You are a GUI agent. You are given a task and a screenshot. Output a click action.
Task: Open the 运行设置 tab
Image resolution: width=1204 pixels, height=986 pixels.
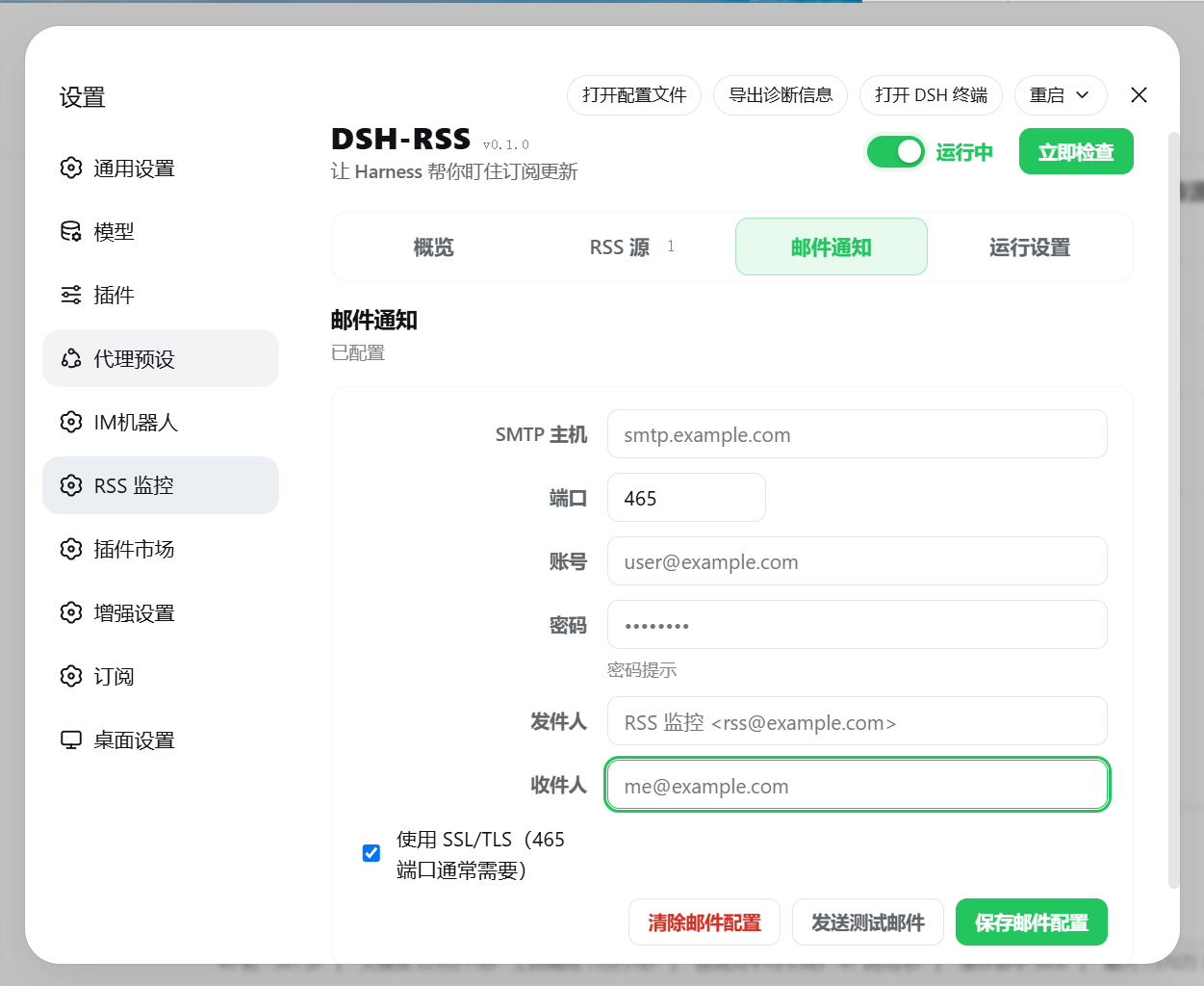[x=1030, y=247]
